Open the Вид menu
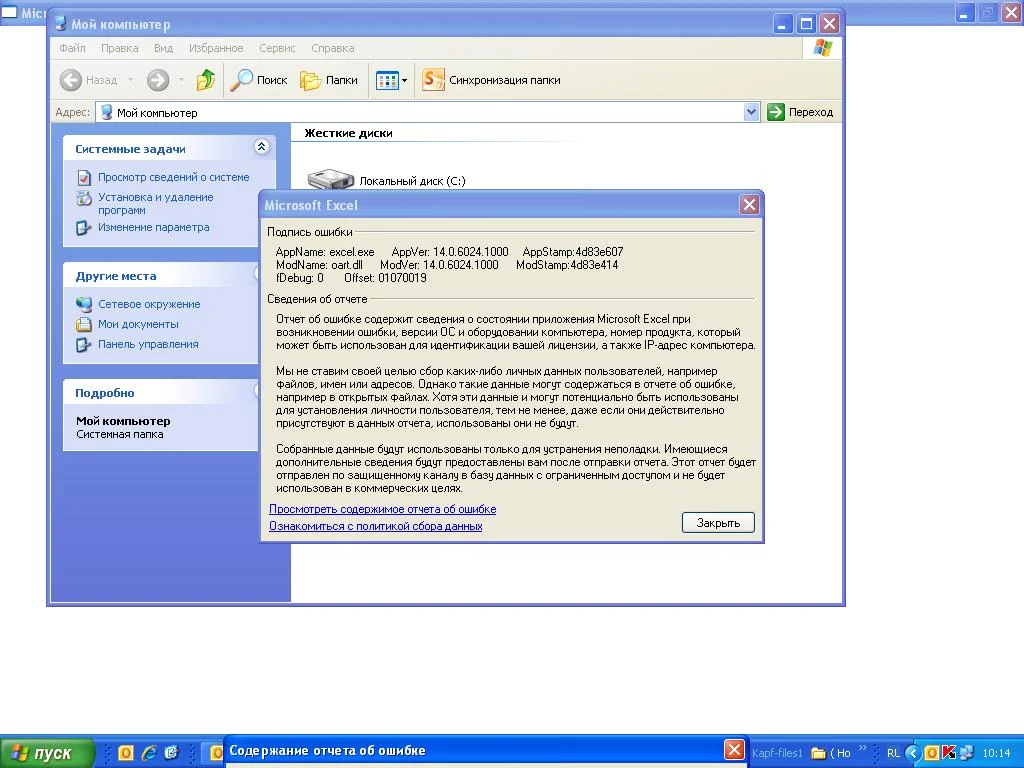 163,48
